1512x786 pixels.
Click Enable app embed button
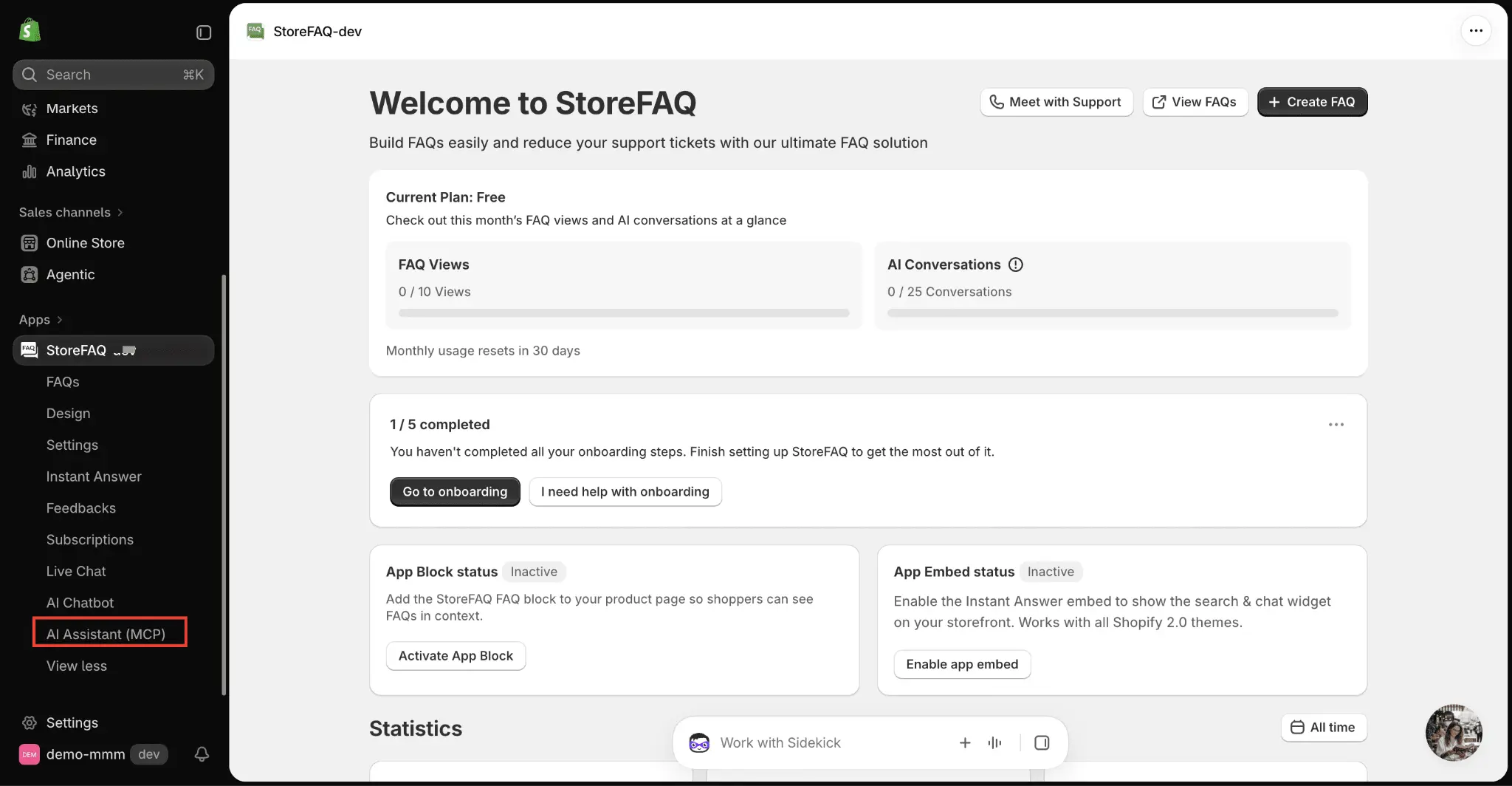tap(962, 664)
